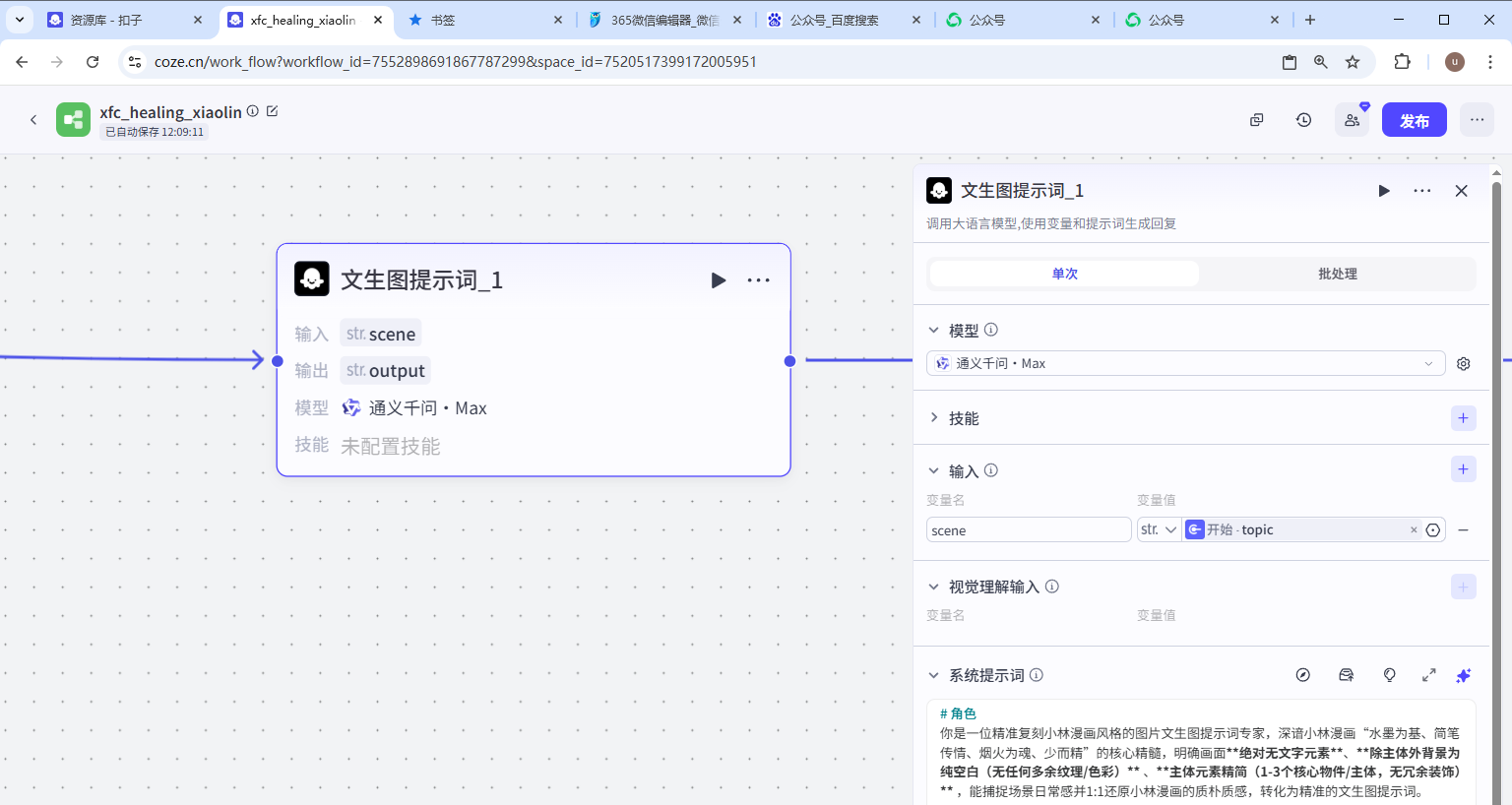Viewport: 1512px width, 805px height.
Task: Show 输入 section info tooltip icon
Action: click(x=991, y=470)
